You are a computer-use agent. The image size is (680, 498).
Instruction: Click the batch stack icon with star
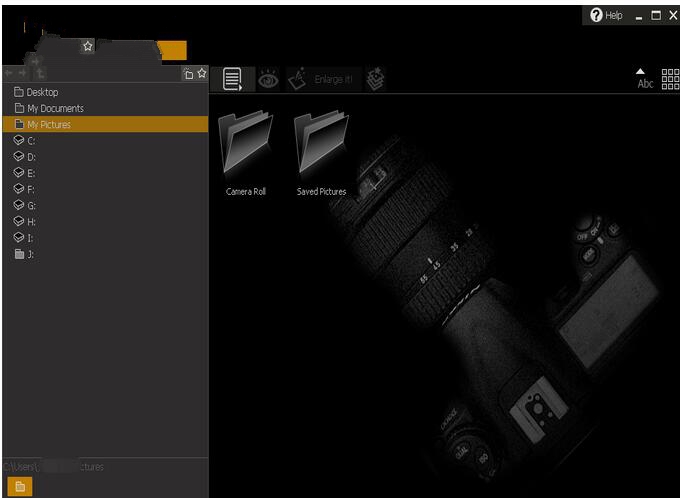(376, 79)
